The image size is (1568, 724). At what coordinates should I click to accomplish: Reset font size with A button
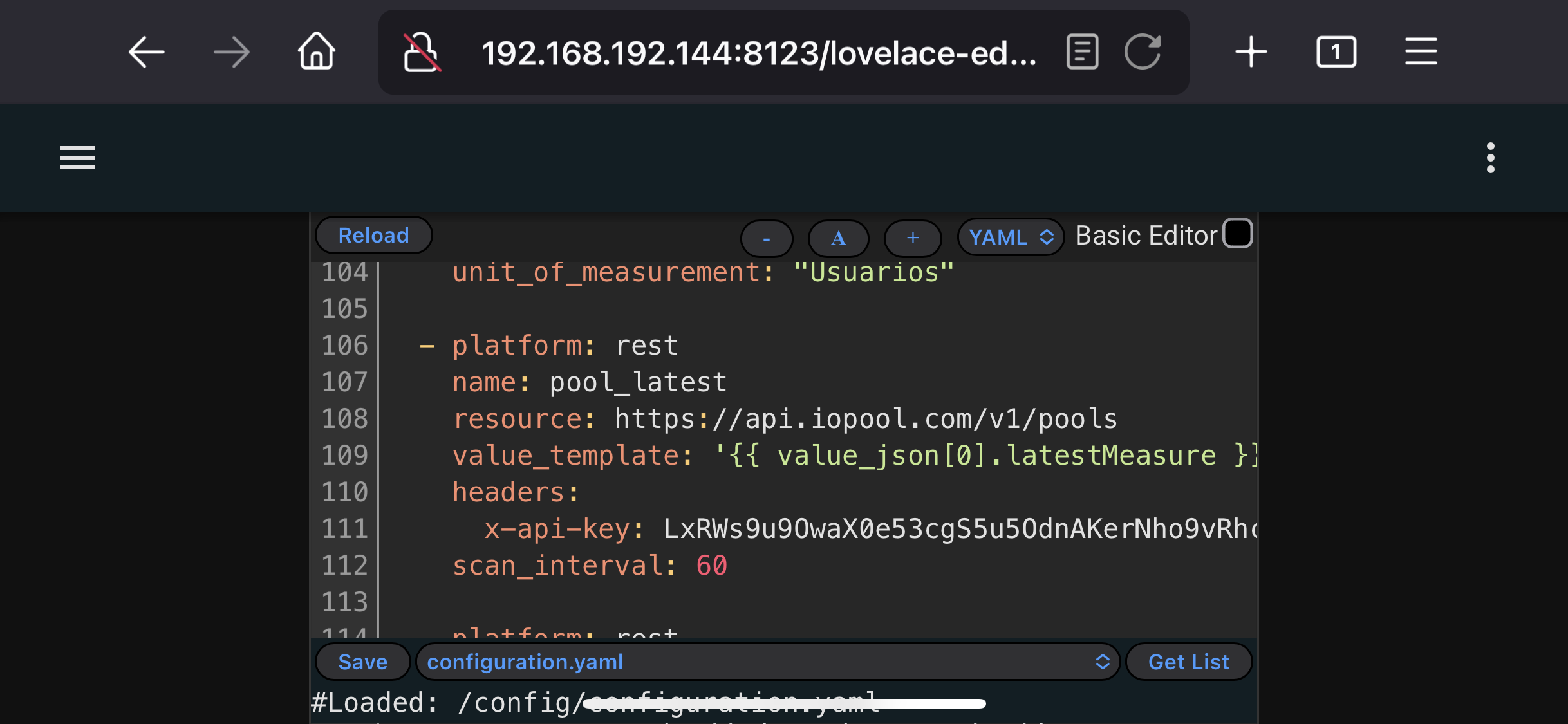[838, 238]
